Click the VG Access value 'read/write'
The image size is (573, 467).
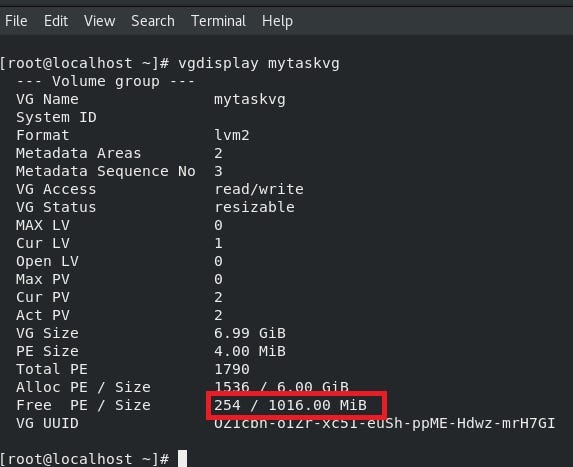pos(259,189)
